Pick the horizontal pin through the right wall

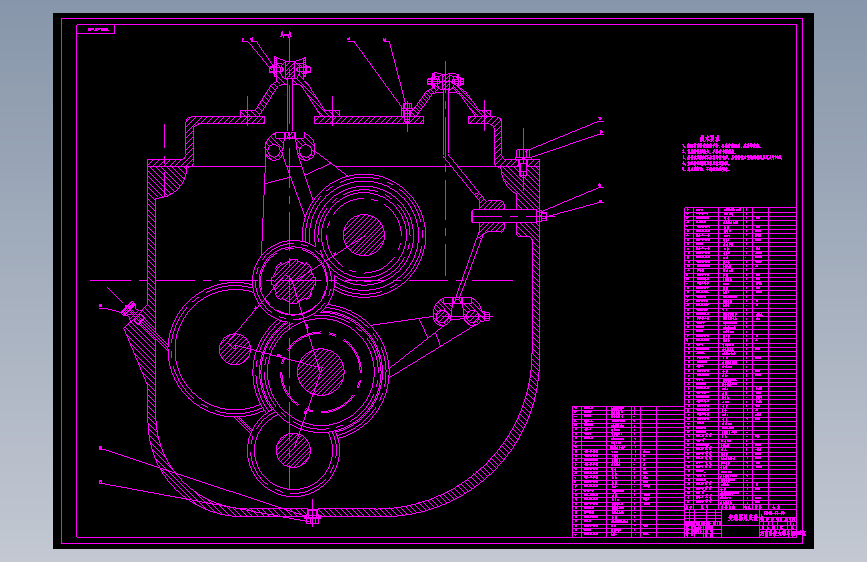point(509,217)
